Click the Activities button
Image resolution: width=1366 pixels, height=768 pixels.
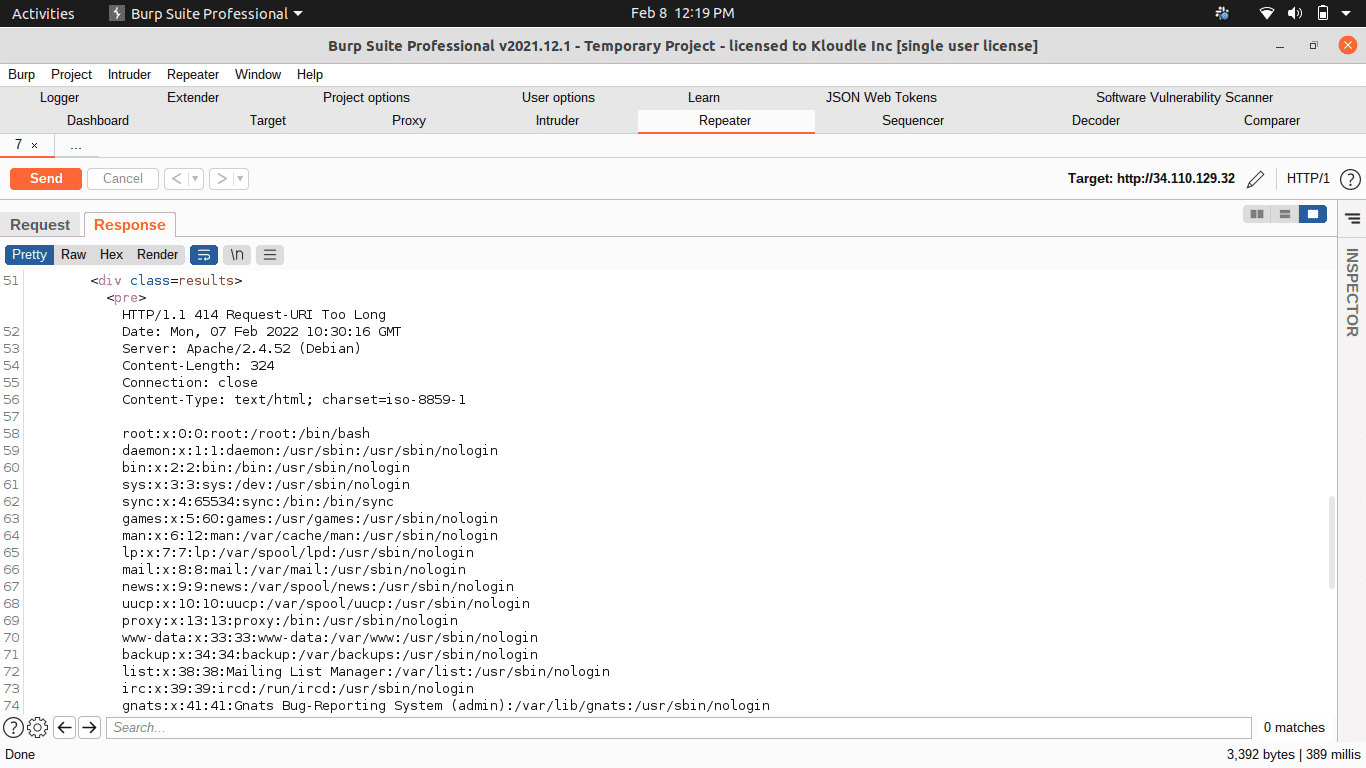pyautogui.click(x=43, y=14)
